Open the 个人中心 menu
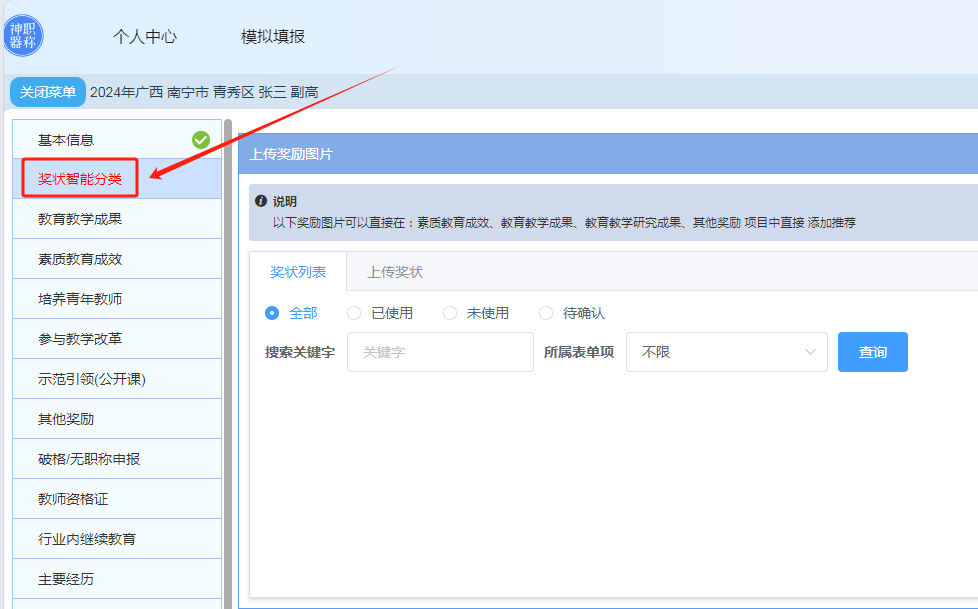Screen dimensions: 978x609 tap(145, 37)
